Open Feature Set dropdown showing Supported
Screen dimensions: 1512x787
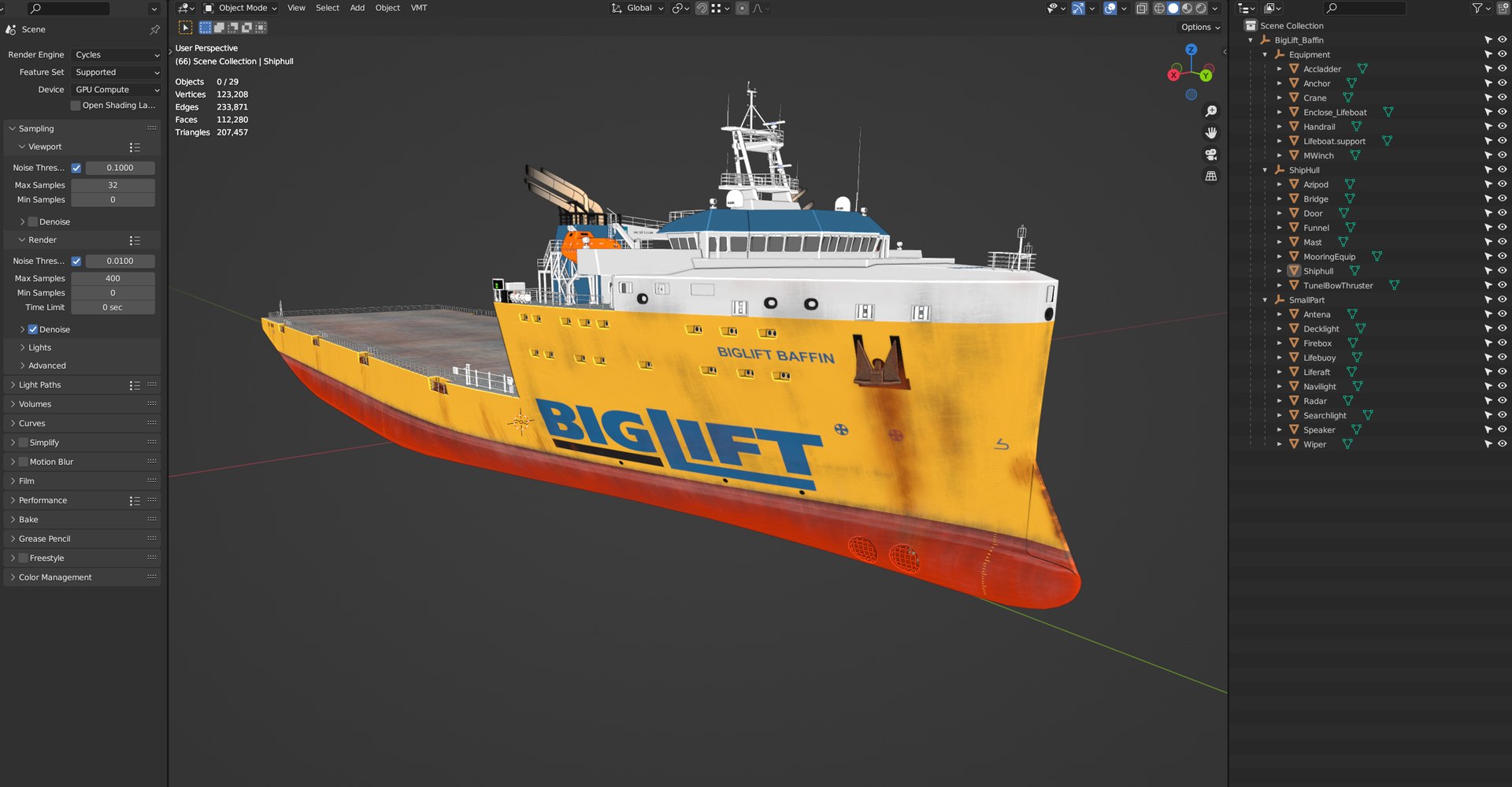(117, 72)
